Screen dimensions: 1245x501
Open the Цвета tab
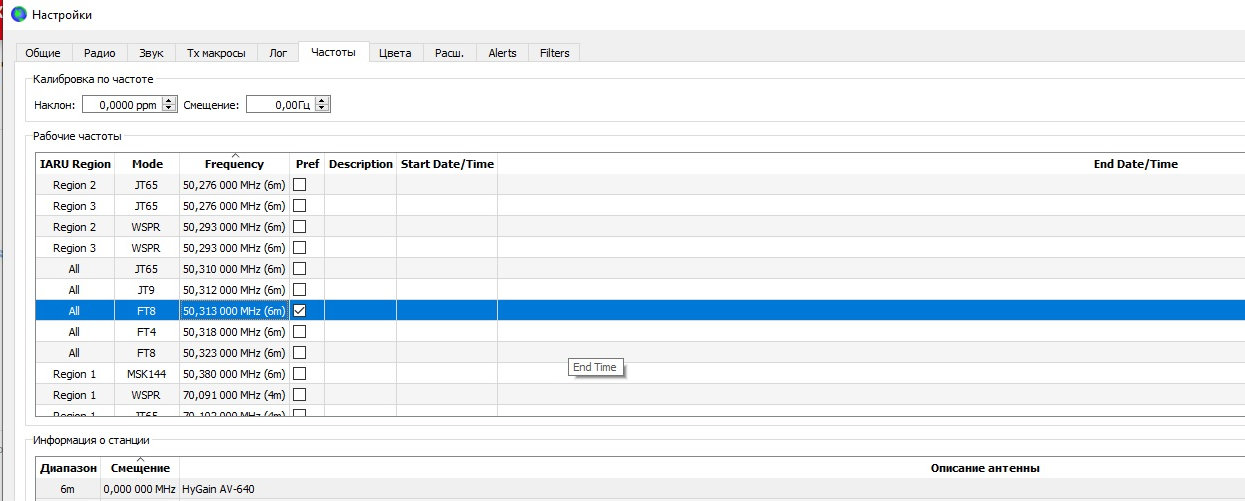tap(395, 53)
